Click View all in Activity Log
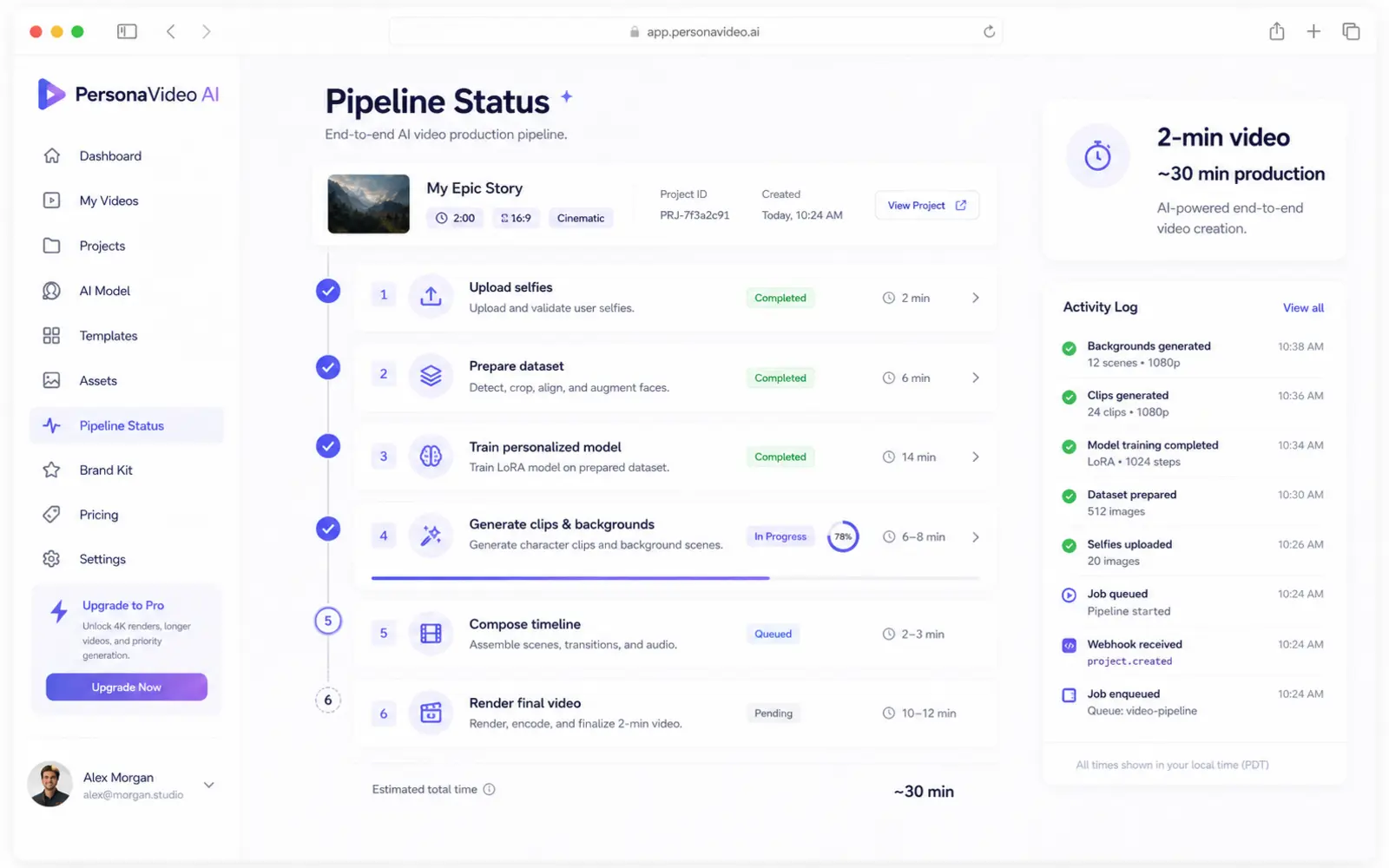Viewport: 1389px width, 868px height. coord(1303,307)
